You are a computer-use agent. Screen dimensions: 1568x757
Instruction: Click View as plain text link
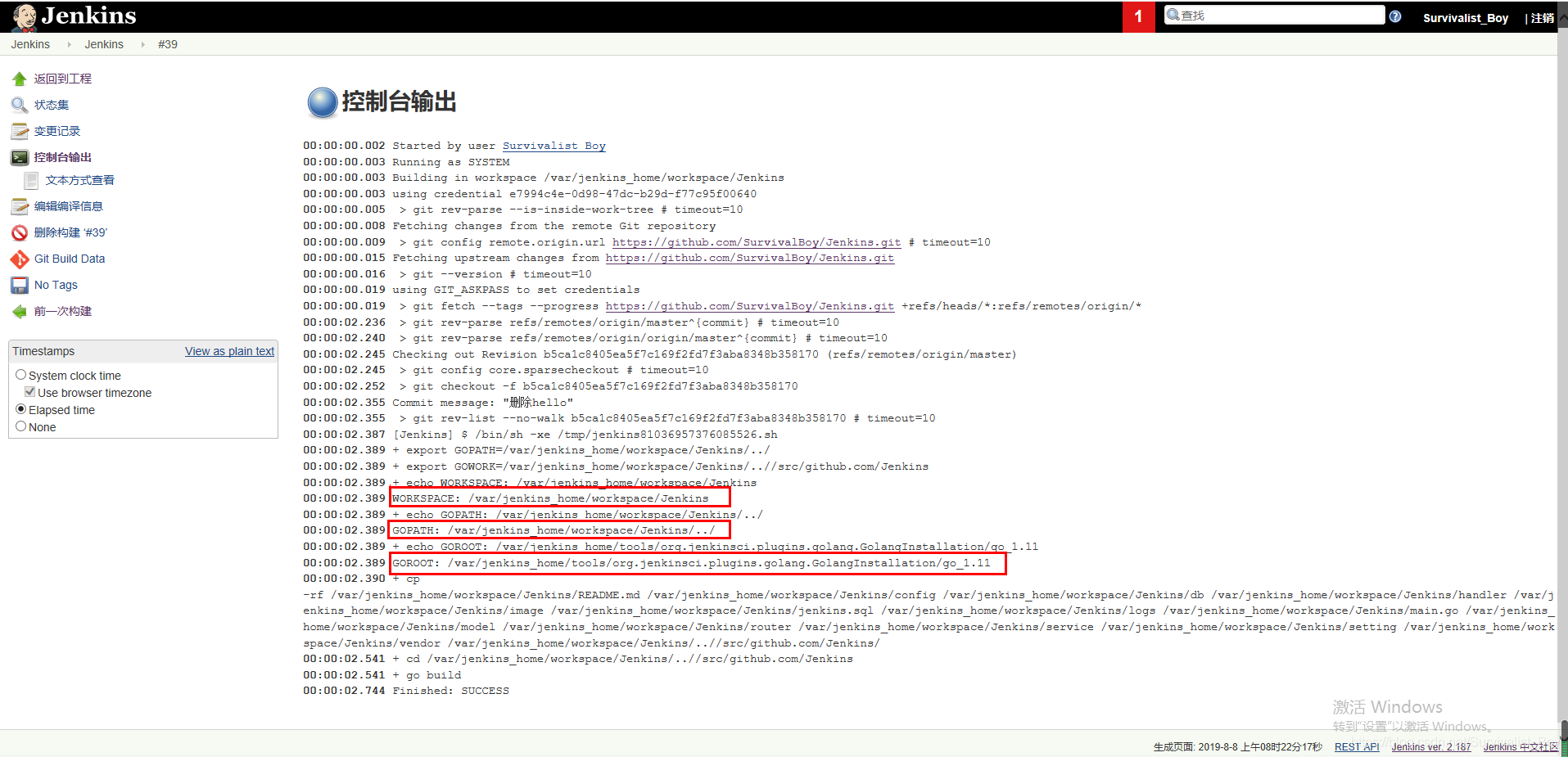(x=229, y=351)
